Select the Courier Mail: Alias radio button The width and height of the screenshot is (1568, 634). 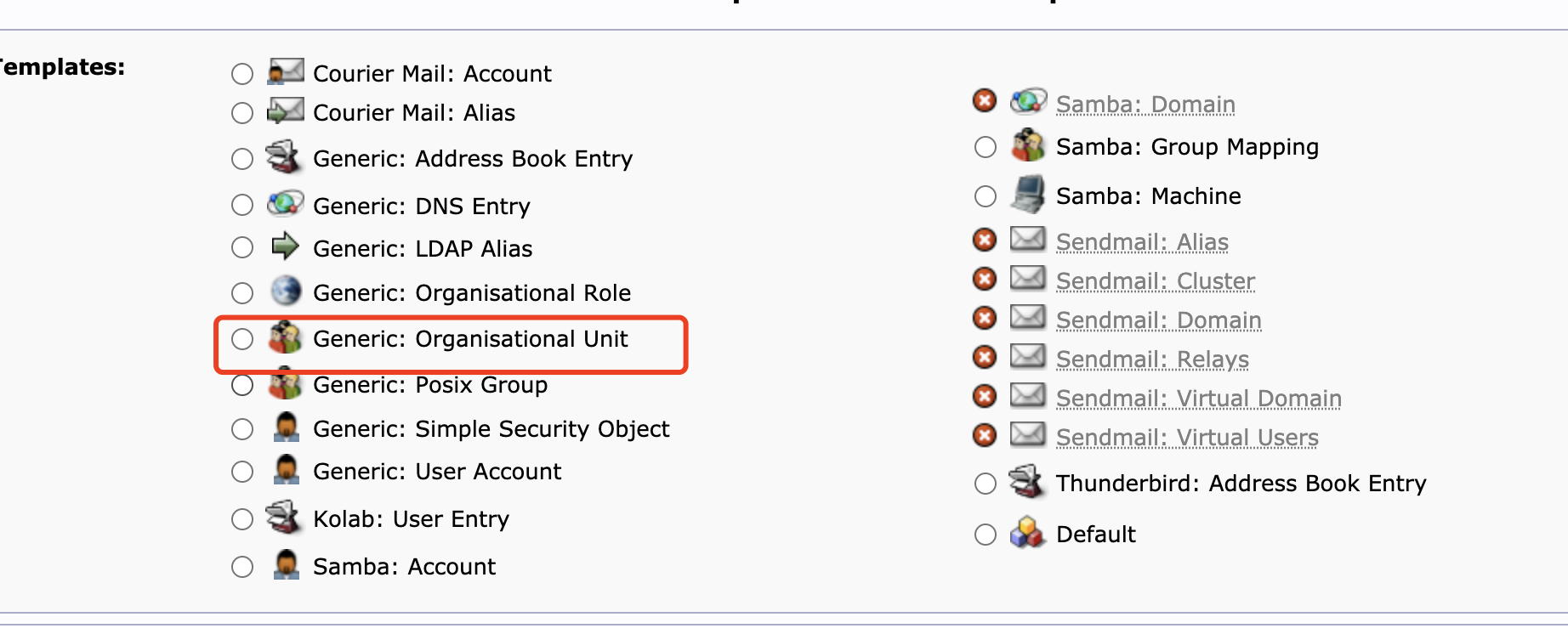point(242,113)
